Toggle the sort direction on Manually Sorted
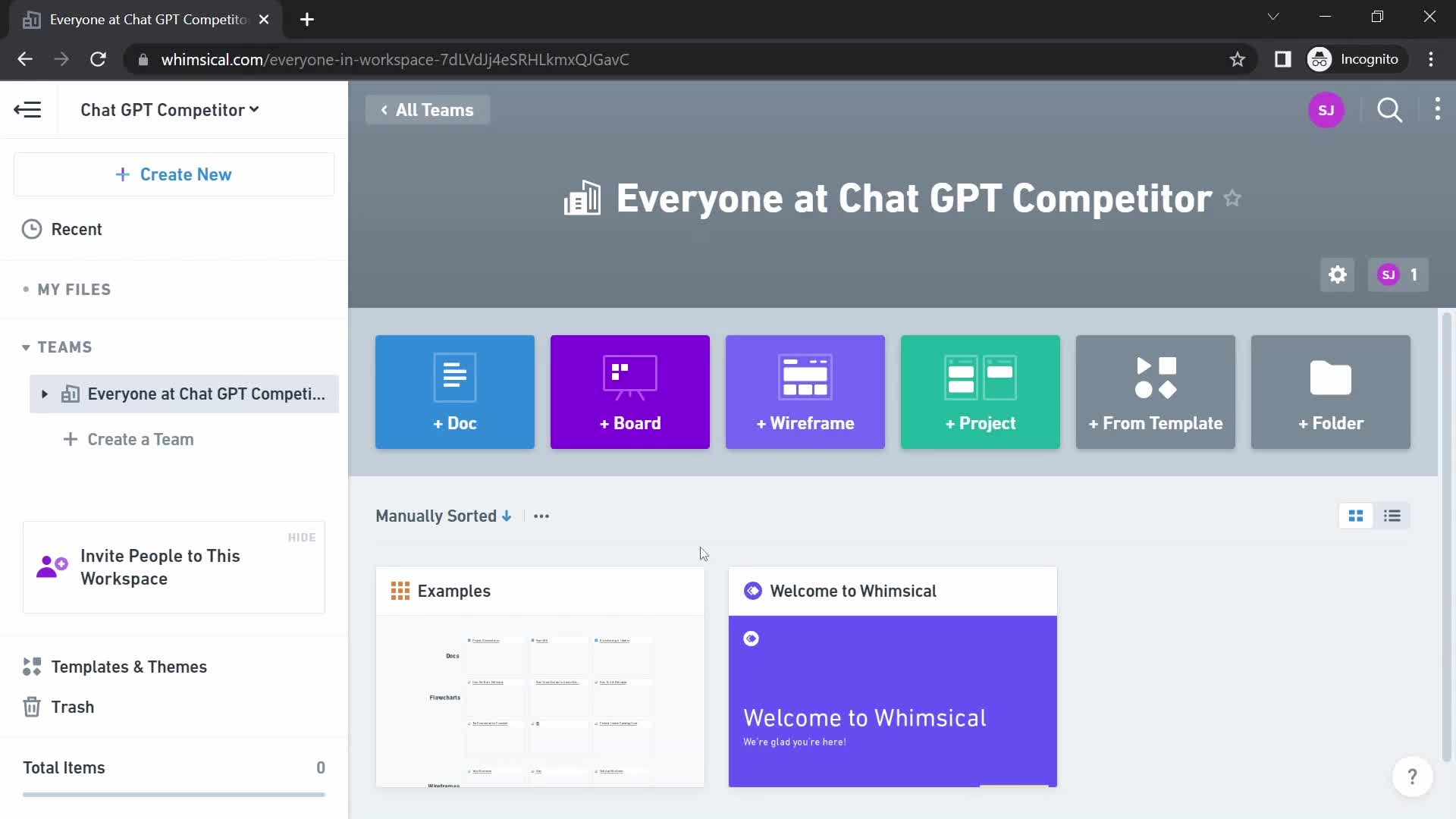Screen dimensions: 1456x819 (x=508, y=516)
